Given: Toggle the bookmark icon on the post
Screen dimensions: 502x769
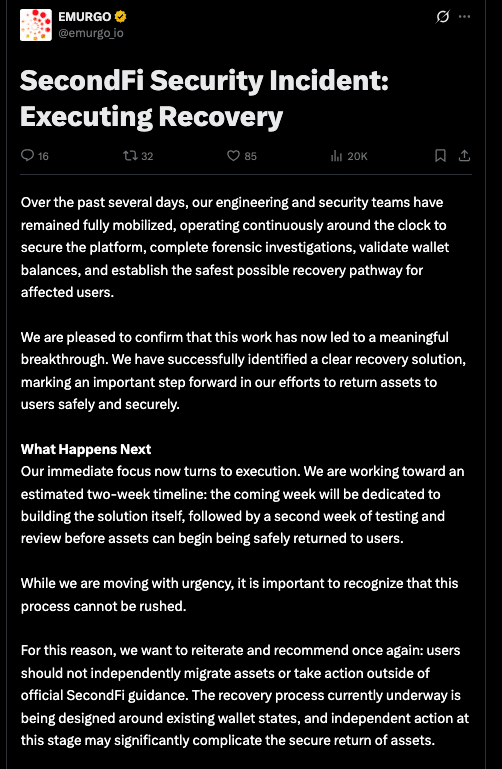Looking at the screenshot, I should 440,156.
